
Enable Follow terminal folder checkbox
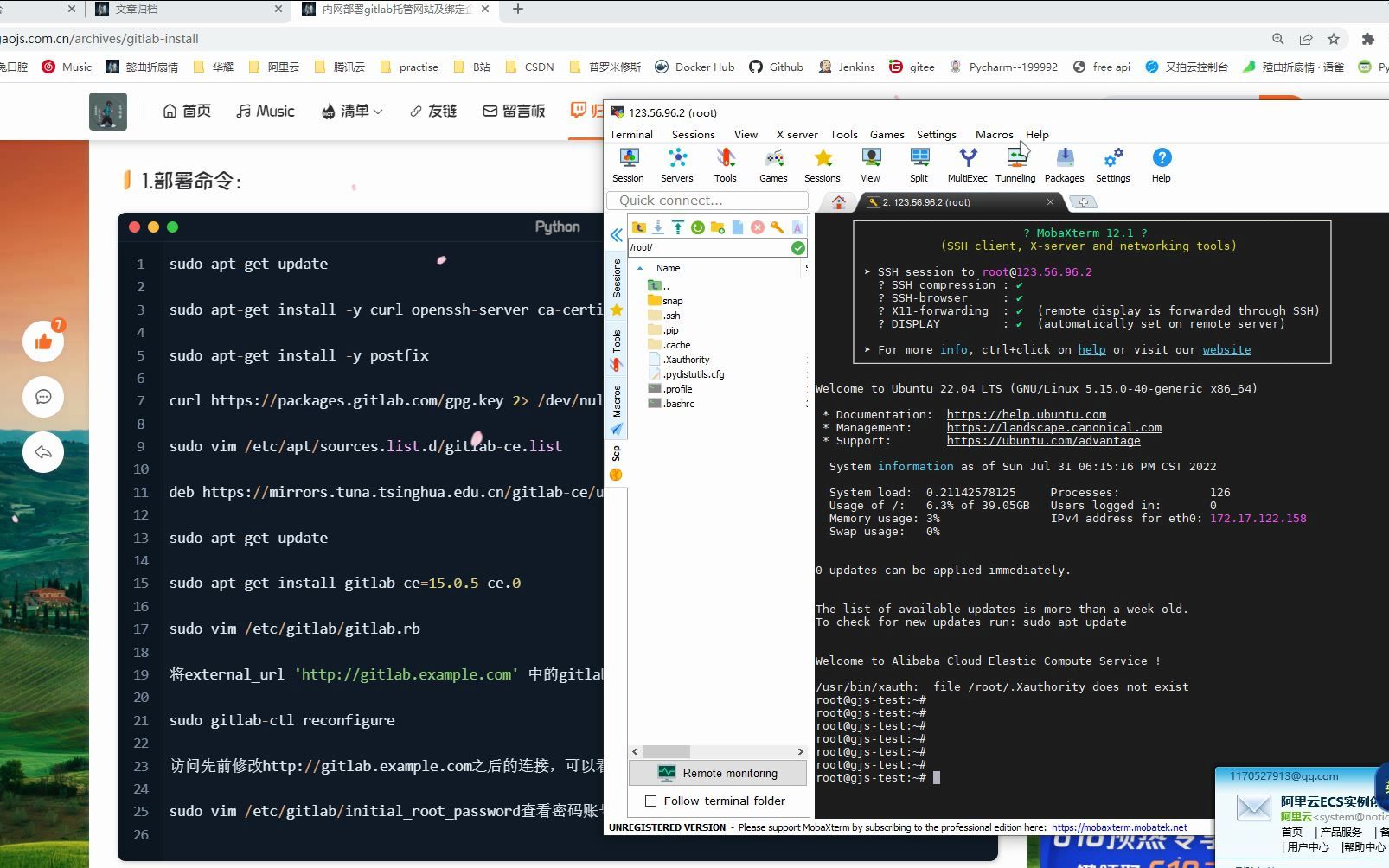click(651, 801)
